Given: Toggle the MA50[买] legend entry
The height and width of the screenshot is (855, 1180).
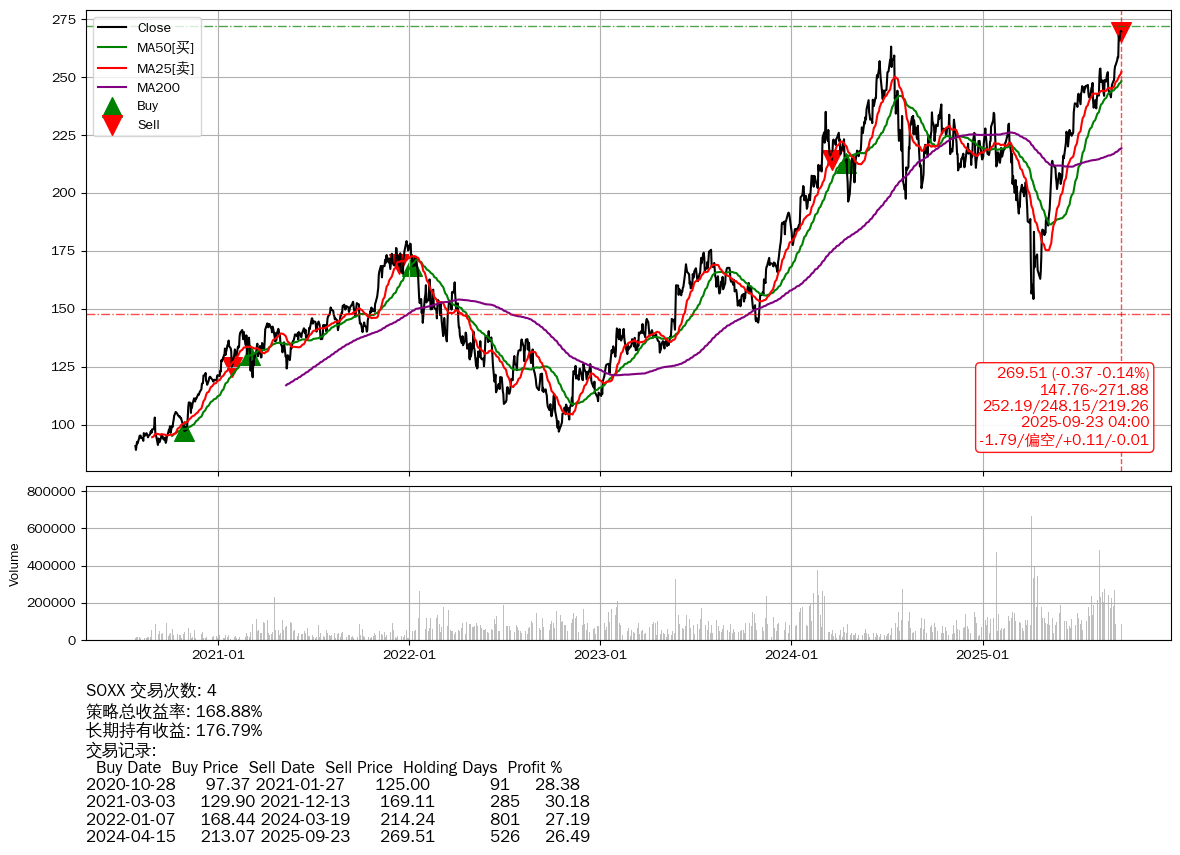Looking at the screenshot, I should [165, 47].
